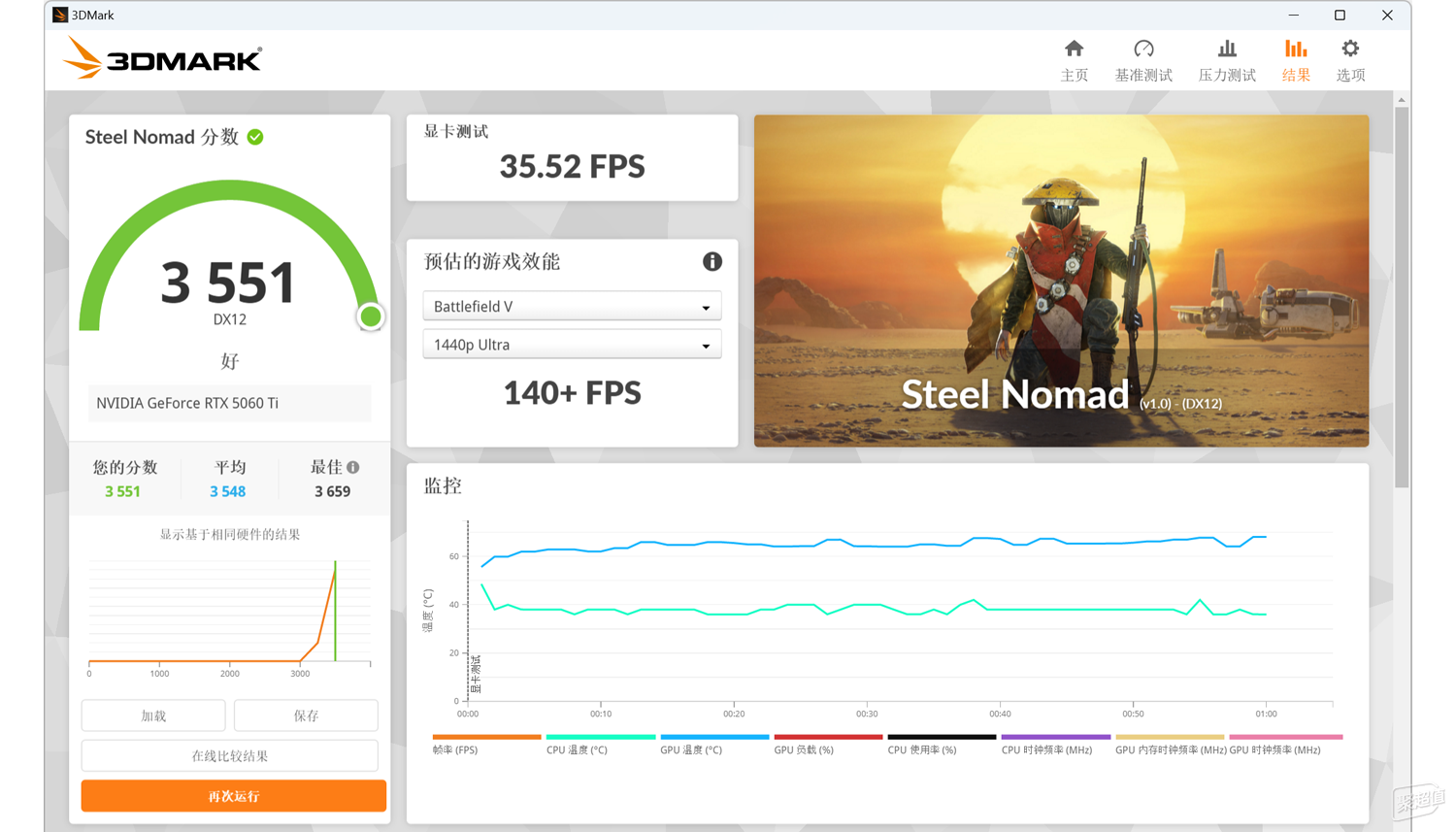
Task: Maximize the 3DMark window
Action: tap(1340, 15)
